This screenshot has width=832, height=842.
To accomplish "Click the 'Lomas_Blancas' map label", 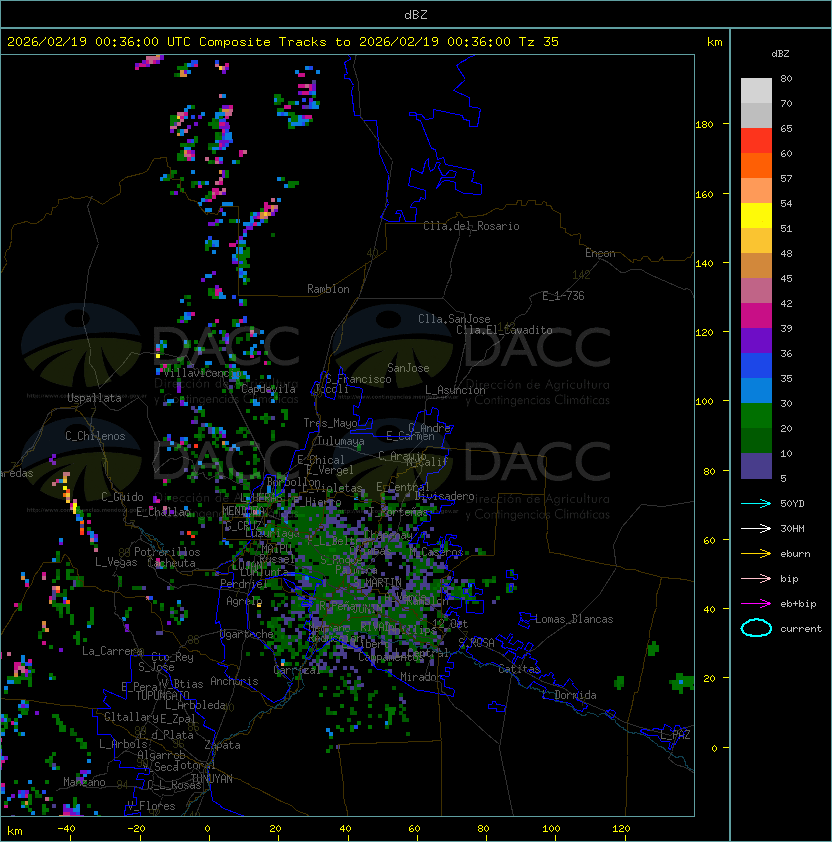I will (574, 619).
